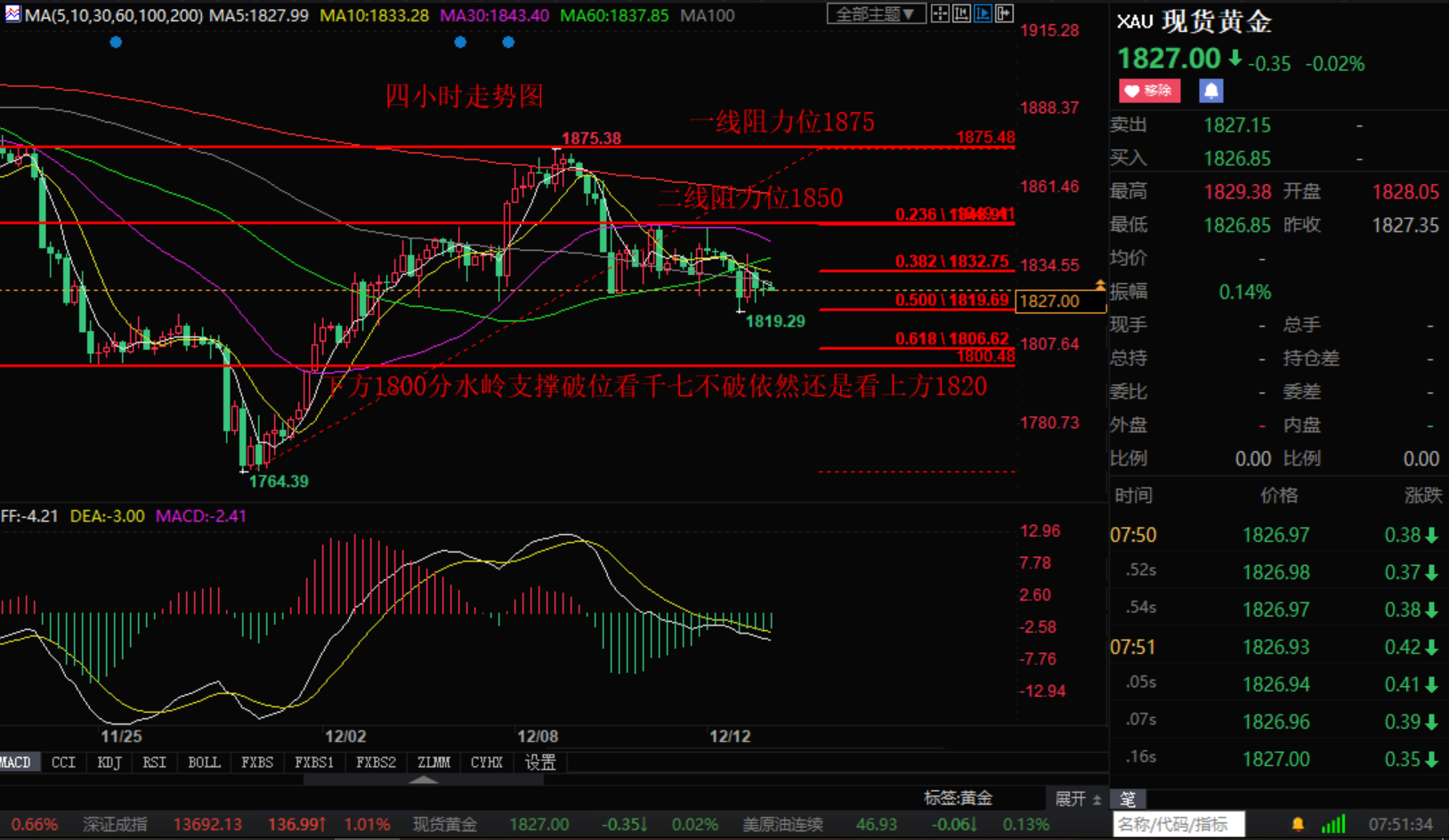
Task: Click the orange bell in the status bar
Action: tap(1298, 824)
